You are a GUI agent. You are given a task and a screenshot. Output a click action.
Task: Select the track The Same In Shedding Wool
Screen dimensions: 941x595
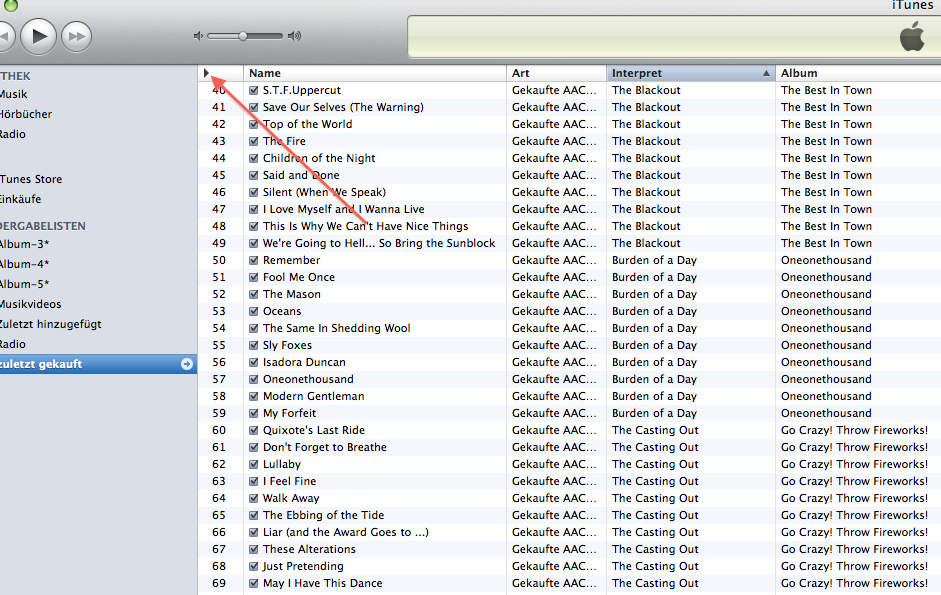[x=337, y=328]
